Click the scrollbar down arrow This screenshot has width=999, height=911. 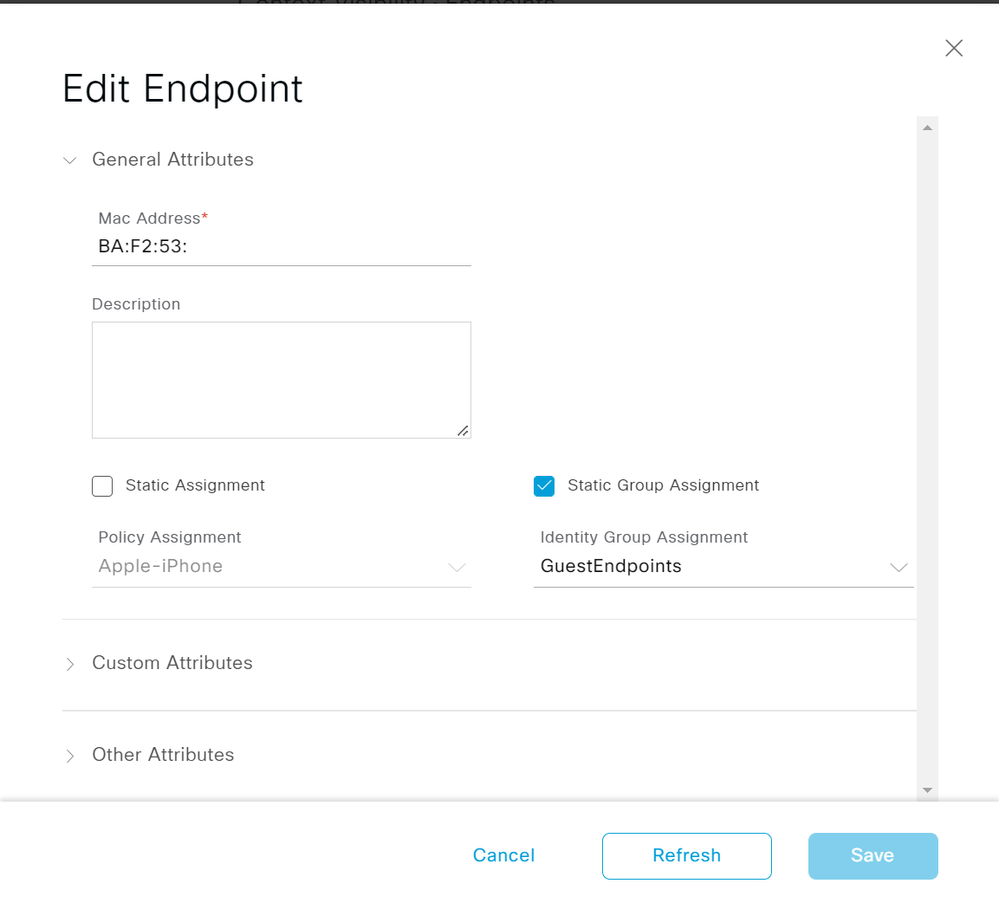[x=928, y=790]
